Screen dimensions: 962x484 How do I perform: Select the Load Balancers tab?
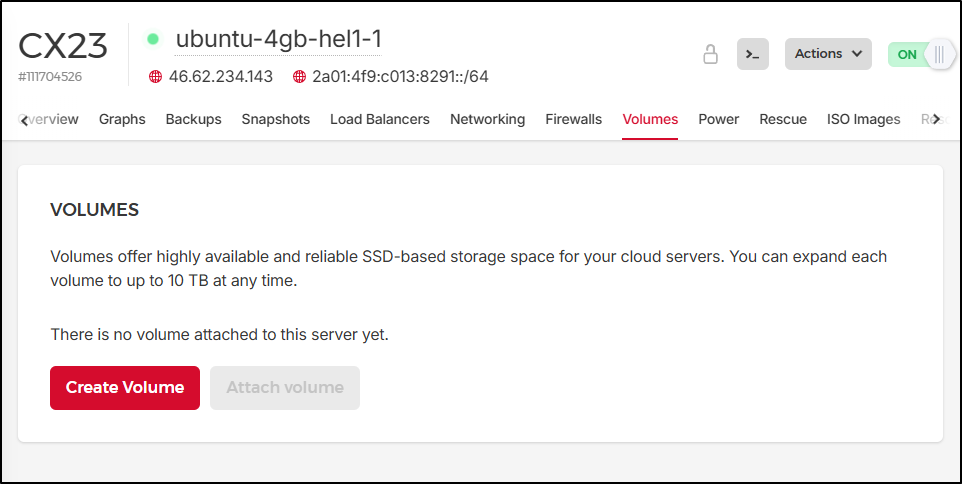[x=380, y=119]
